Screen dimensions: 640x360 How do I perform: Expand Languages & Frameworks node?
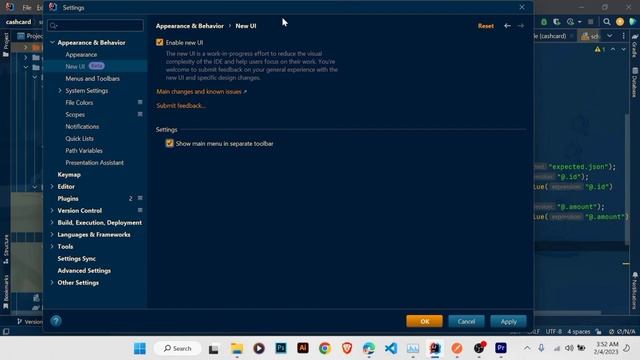52,235
